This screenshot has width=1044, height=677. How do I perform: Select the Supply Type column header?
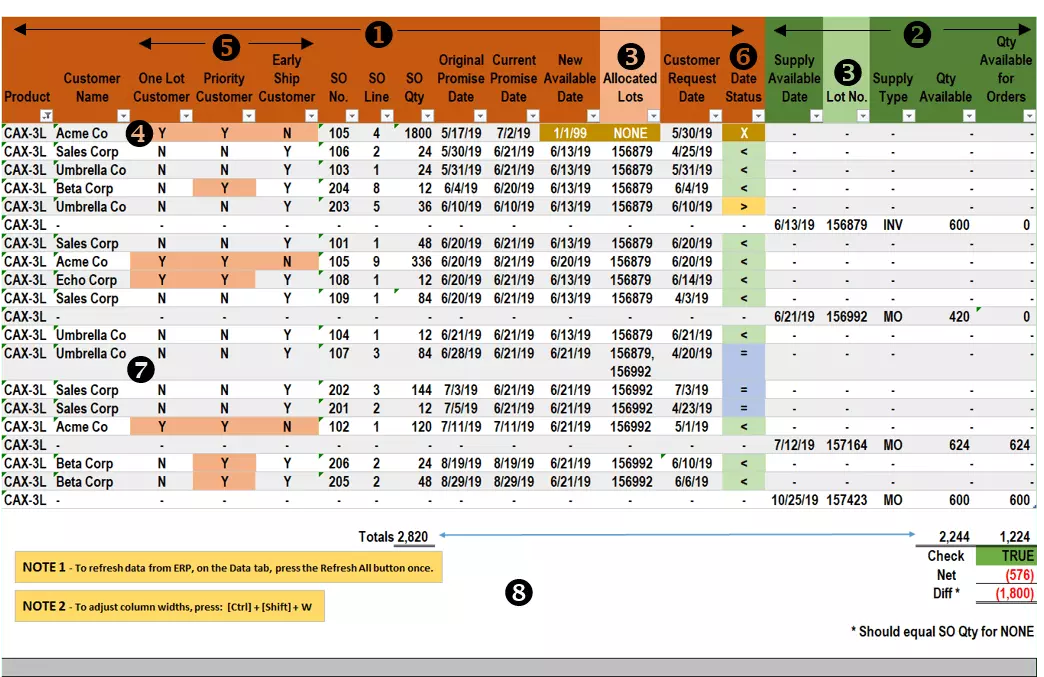(x=893, y=87)
